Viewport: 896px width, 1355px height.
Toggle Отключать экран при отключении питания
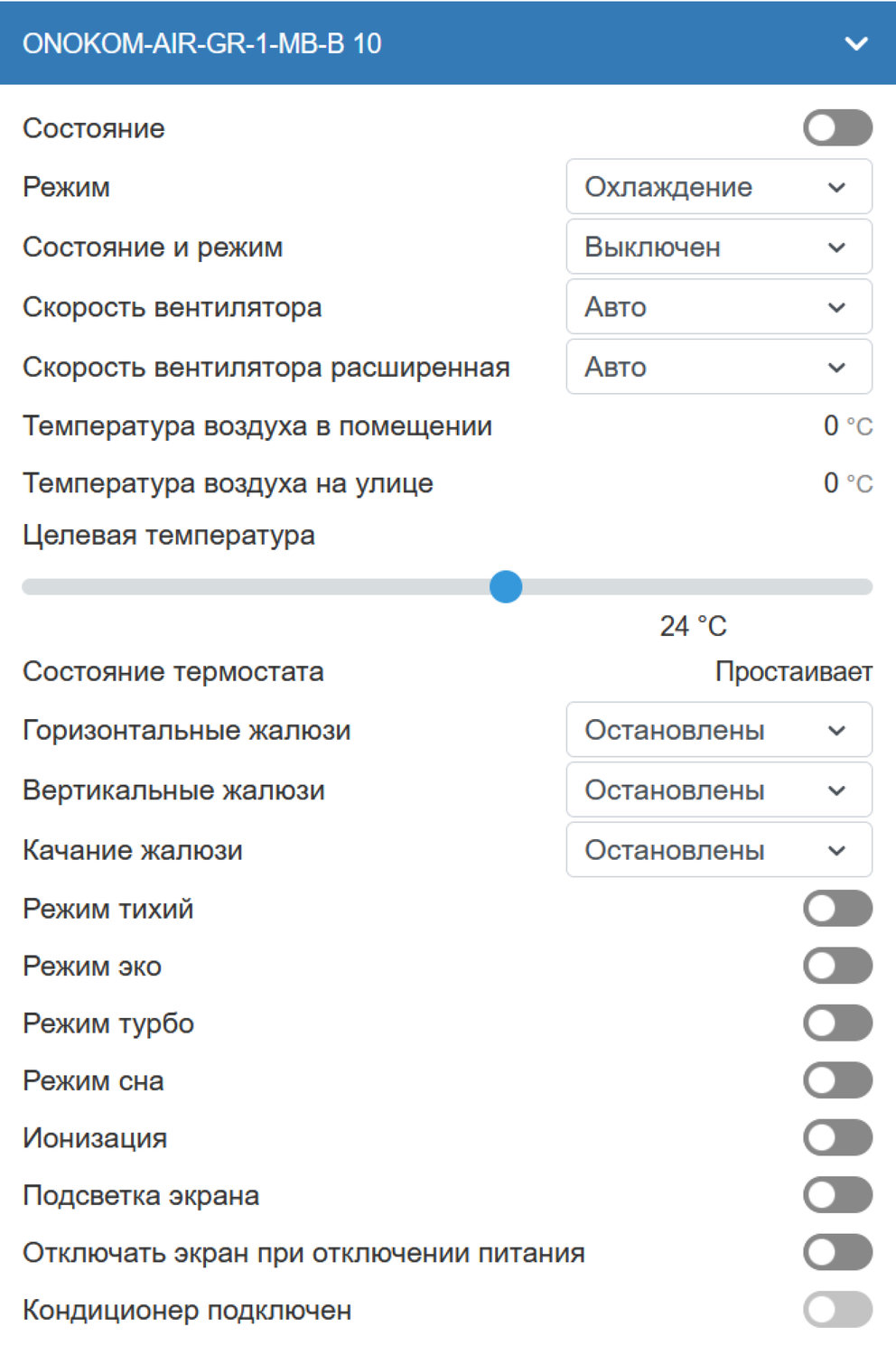(837, 1253)
